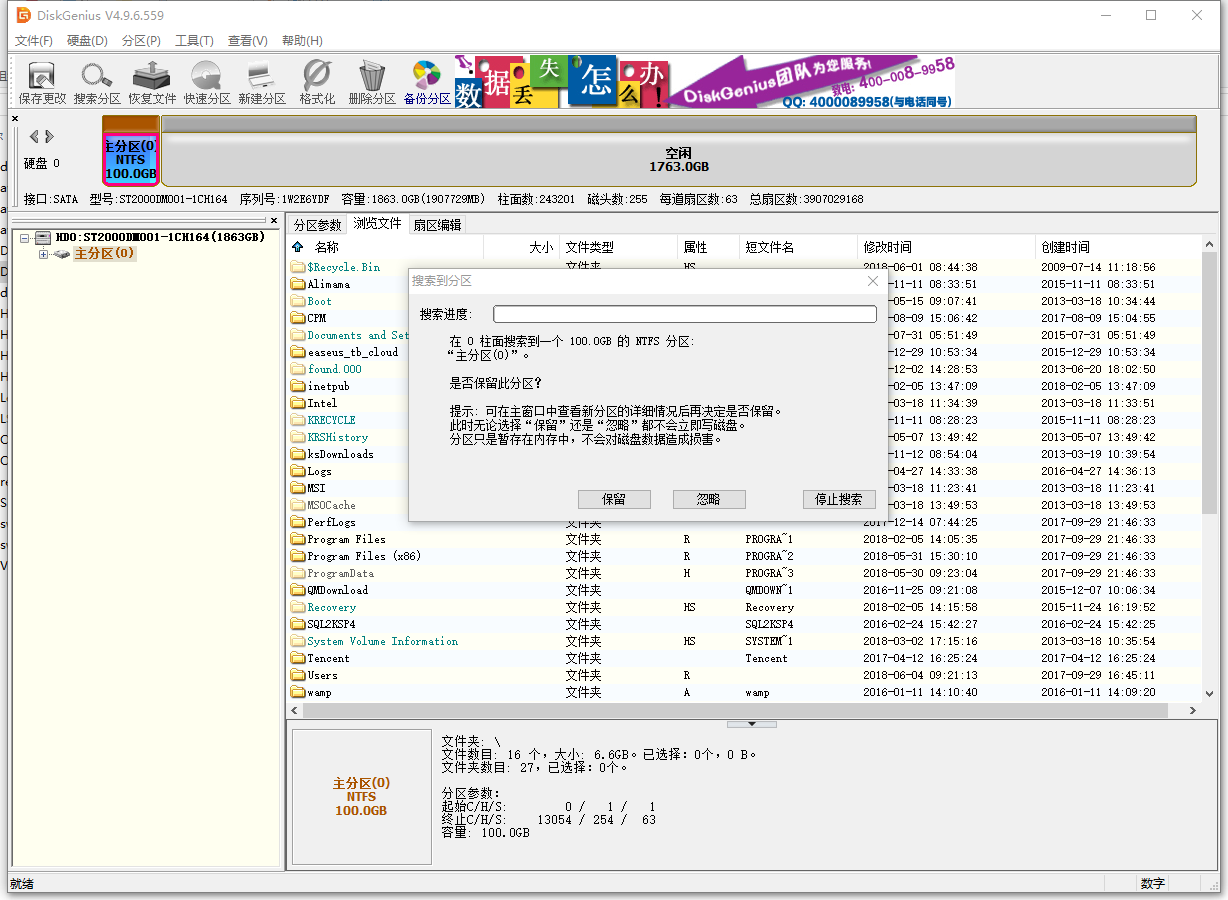
Task: Click the 格式化 (Format) toolbar icon
Action: coord(317,81)
